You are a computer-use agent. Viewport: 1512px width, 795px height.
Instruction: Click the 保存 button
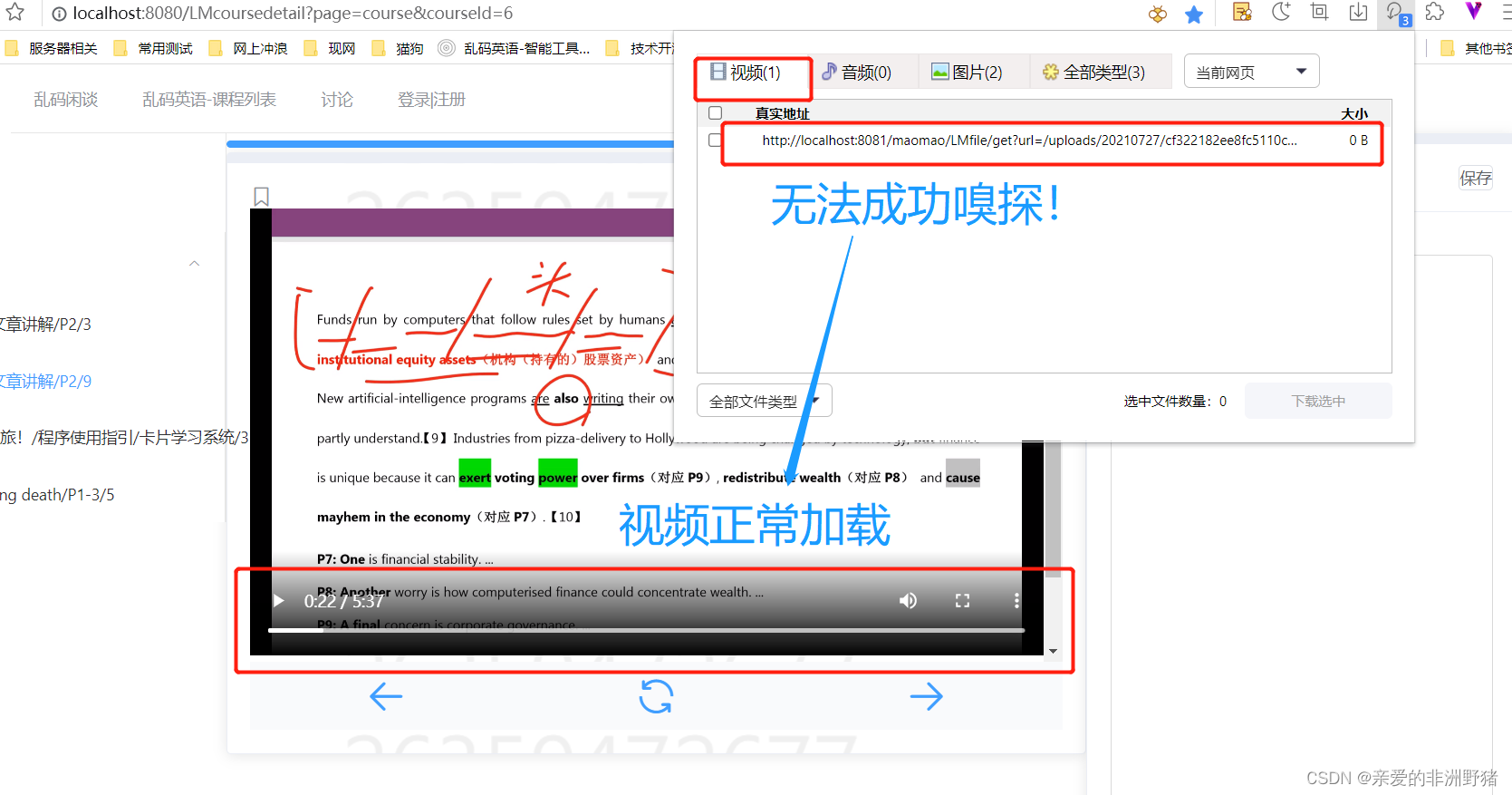(x=1475, y=178)
